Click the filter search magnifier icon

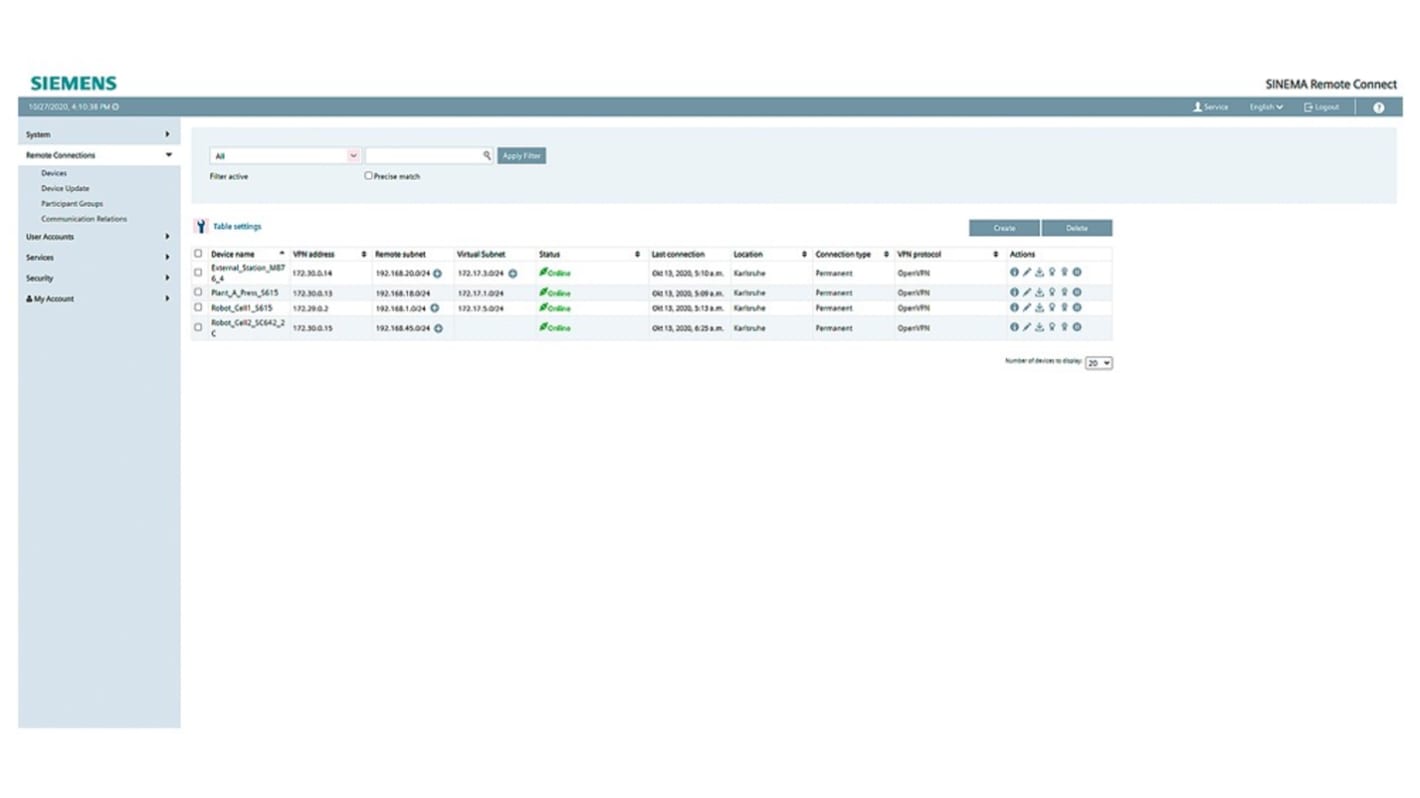pyautogui.click(x=487, y=155)
